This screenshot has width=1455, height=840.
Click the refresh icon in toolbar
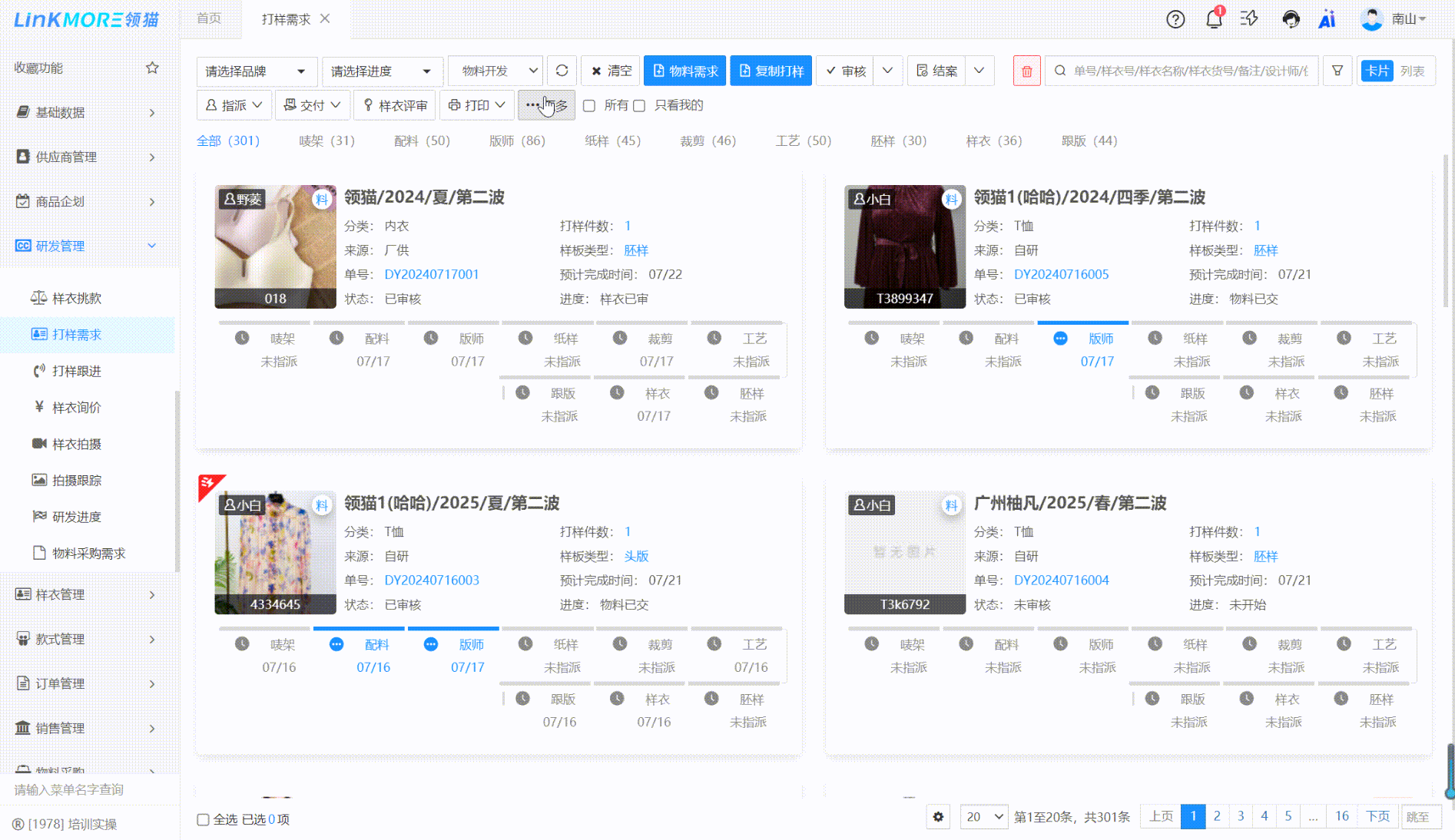(x=562, y=71)
